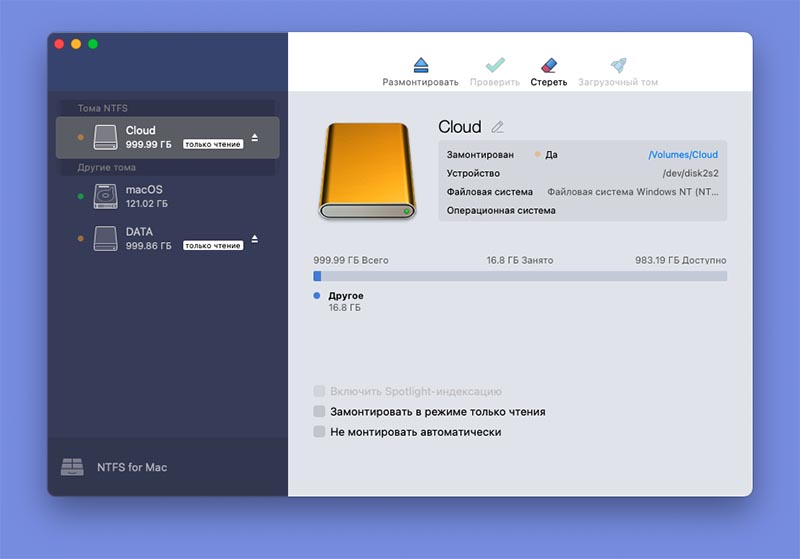Click the pencil icon to rename Cloud
Image resolution: width=800 pixels, height=559 pixels.
(x=498, y=127)
